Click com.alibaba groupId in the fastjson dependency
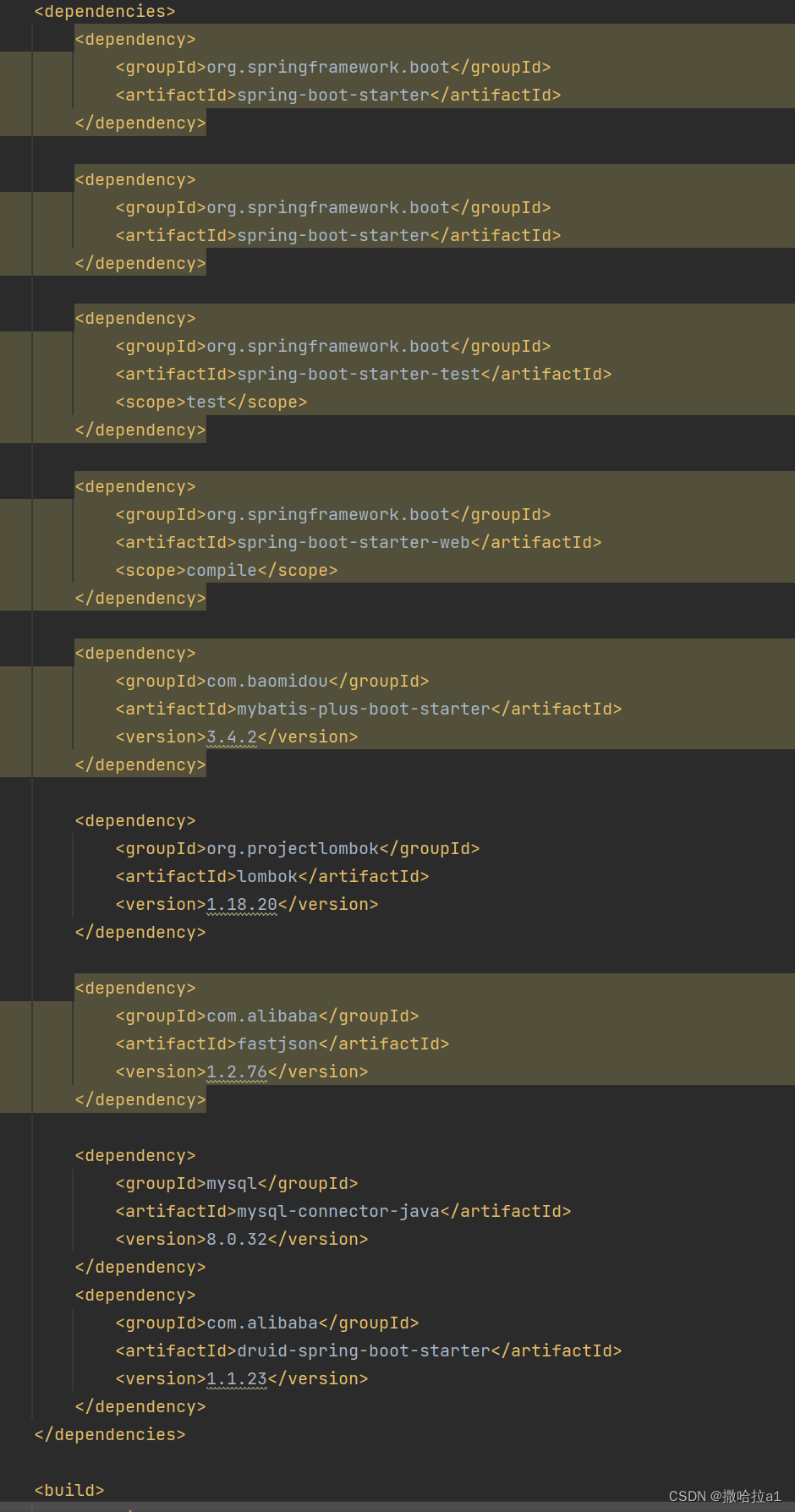795x1512 pixels. tap(267, 1016)
